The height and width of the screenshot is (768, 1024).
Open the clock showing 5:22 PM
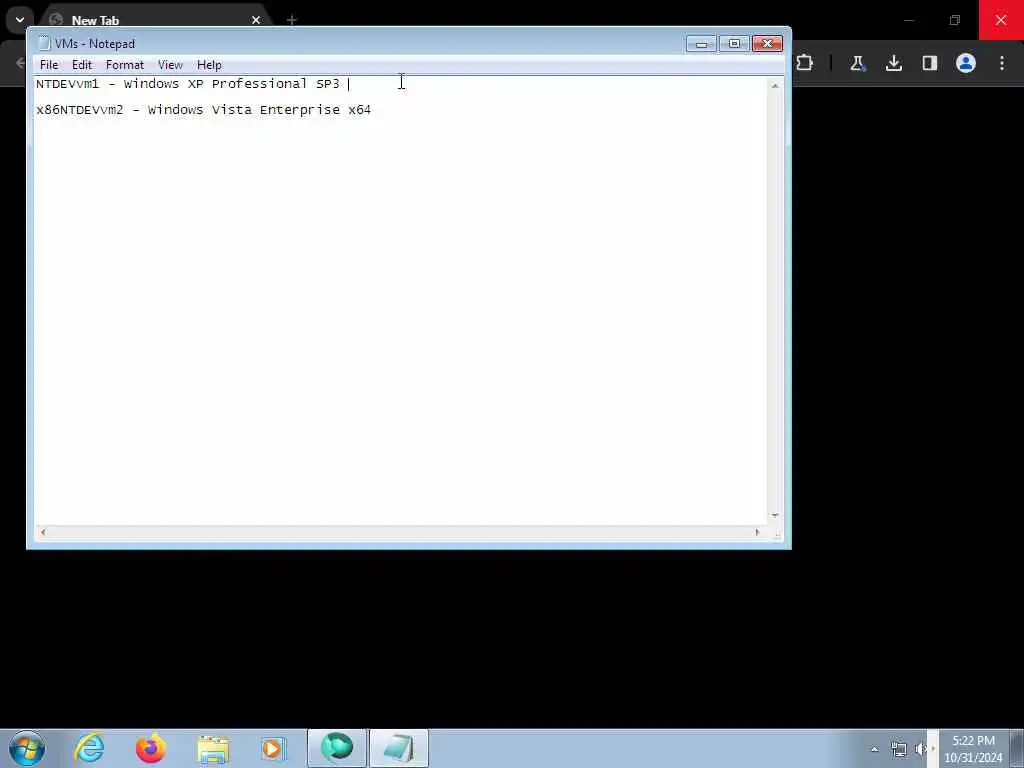click(973, 748)
